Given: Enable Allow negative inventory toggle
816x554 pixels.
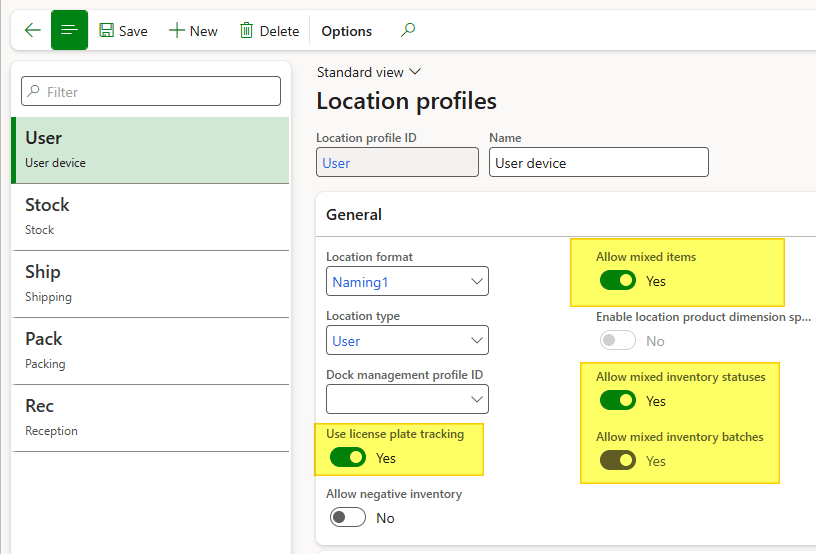Looking at the screenshot, I should 347,518.
